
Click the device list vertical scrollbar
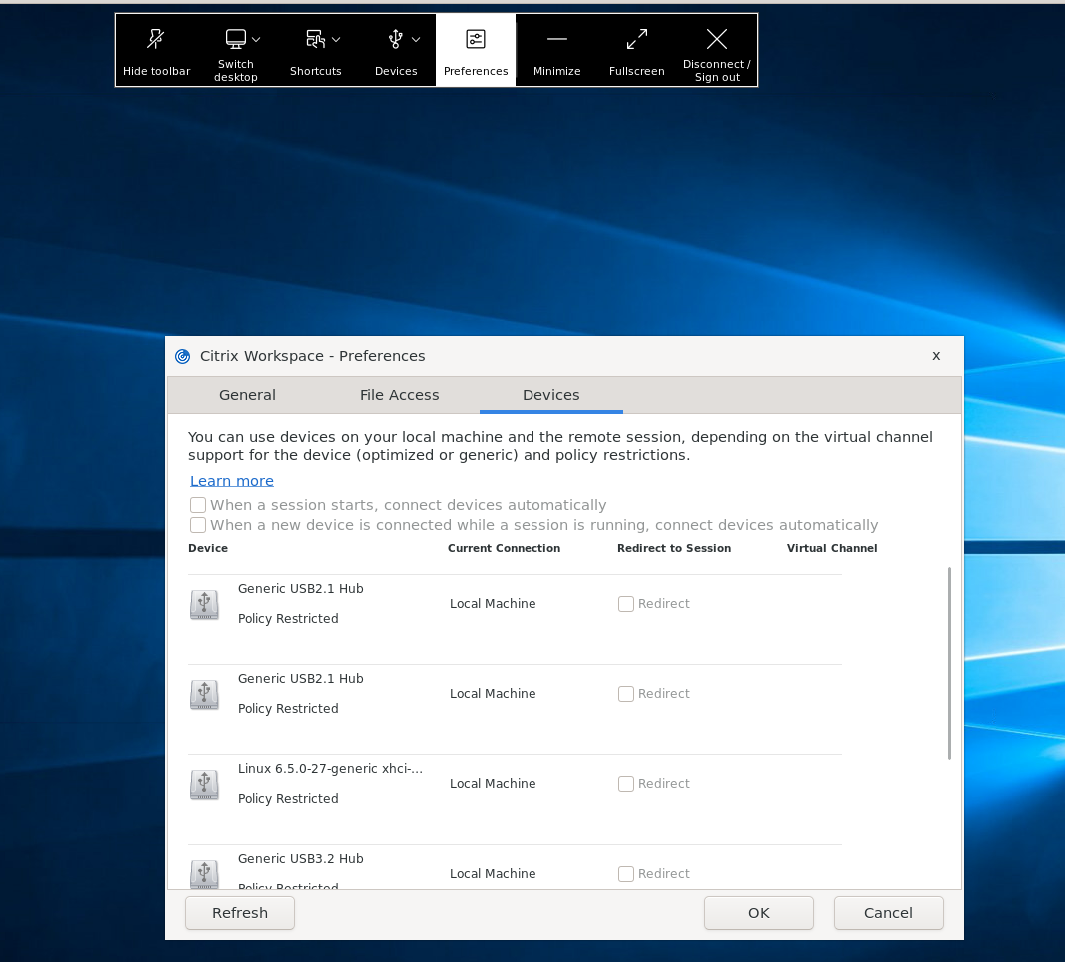point(949,664)
